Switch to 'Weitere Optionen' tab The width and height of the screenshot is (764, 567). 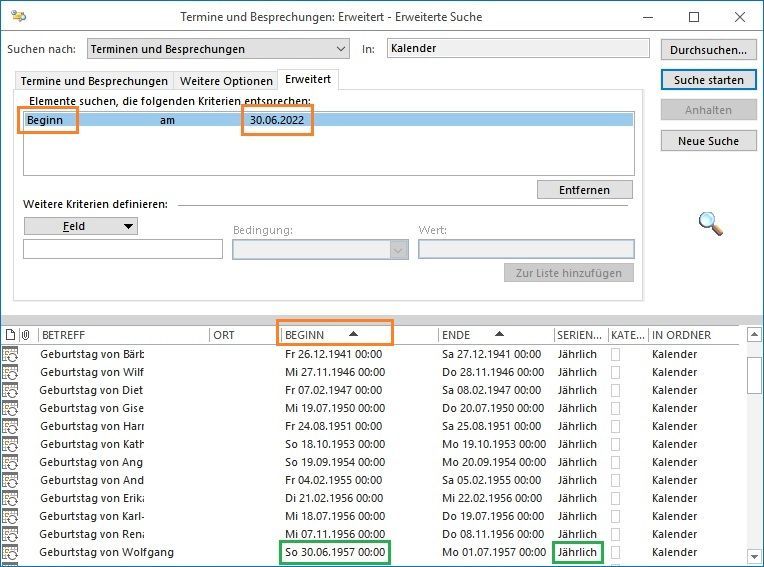tap(226, 81)
